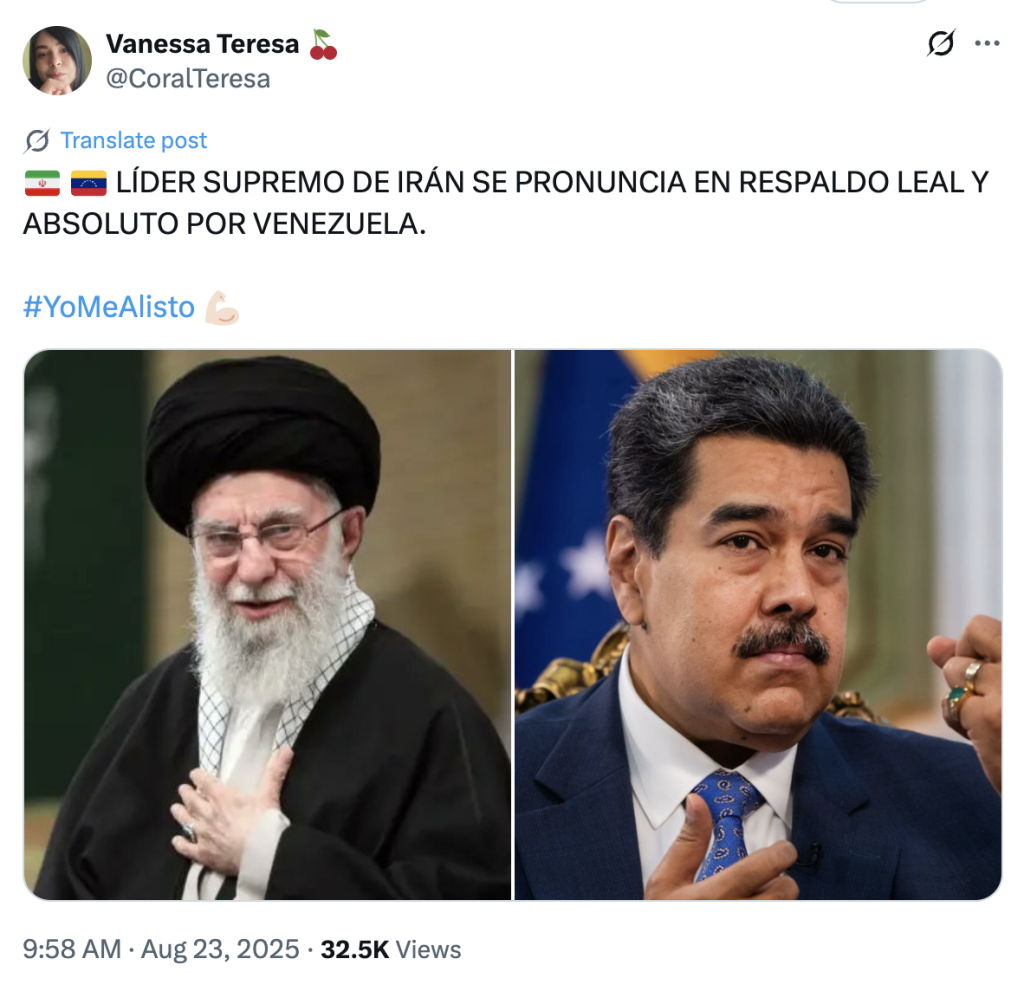The height and width of the screenshot is (991, 1024).
Task: Click the Venezuela flag emoji
Action: [89, 183]
